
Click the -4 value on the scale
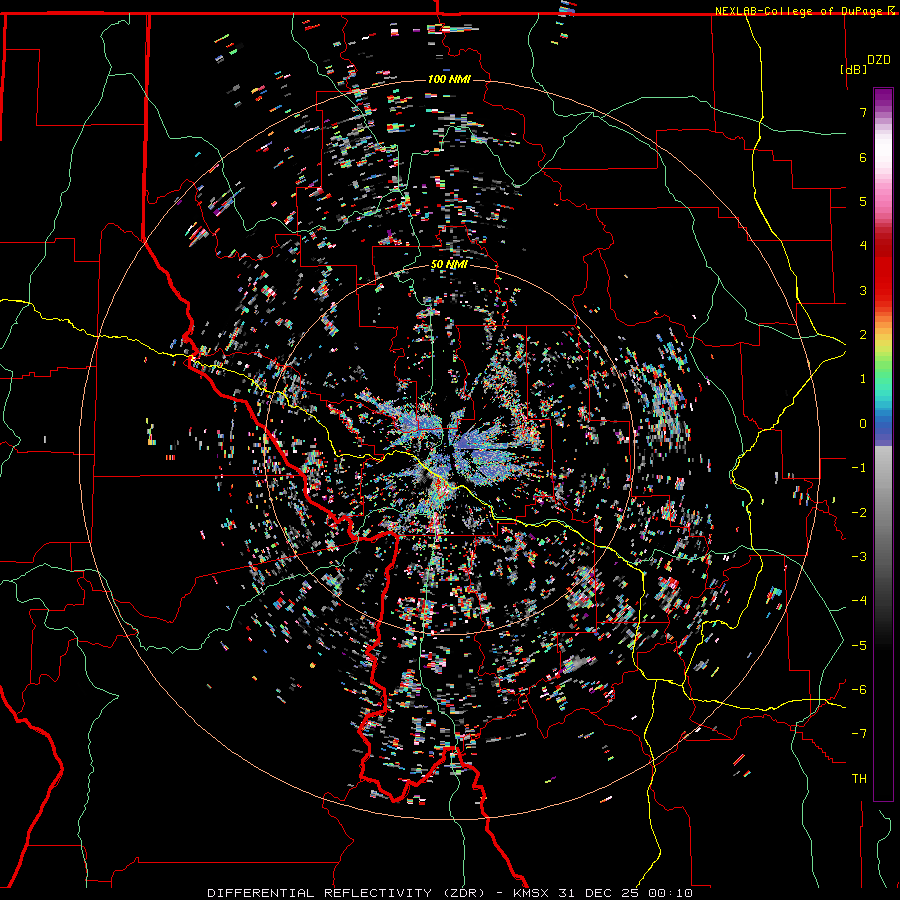(x=859, y=601)
